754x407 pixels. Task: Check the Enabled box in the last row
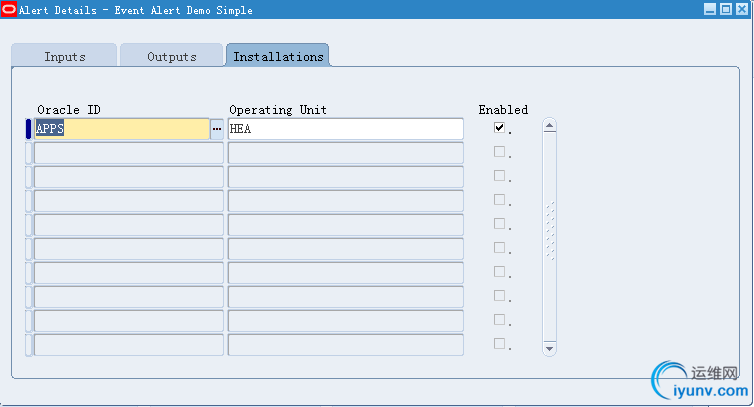pyautogui.click(x=499, y=344)
